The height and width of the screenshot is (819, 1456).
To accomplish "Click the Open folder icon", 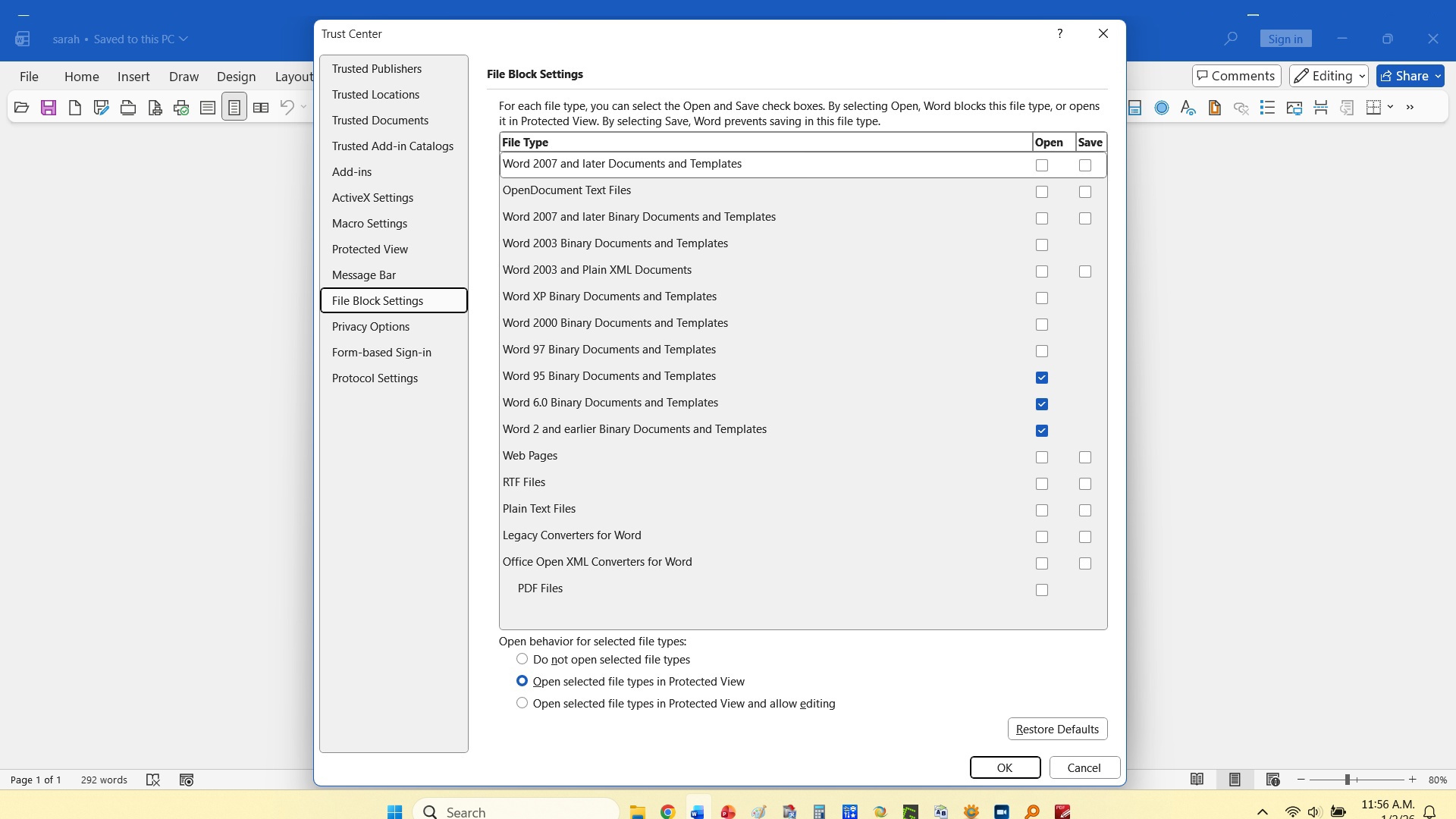I will 21,108.
